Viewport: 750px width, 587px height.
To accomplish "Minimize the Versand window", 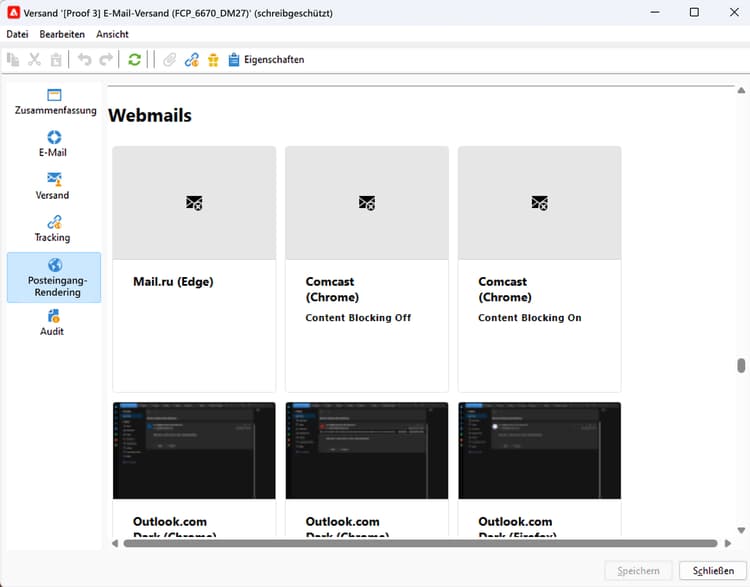I will coord(655,12).
